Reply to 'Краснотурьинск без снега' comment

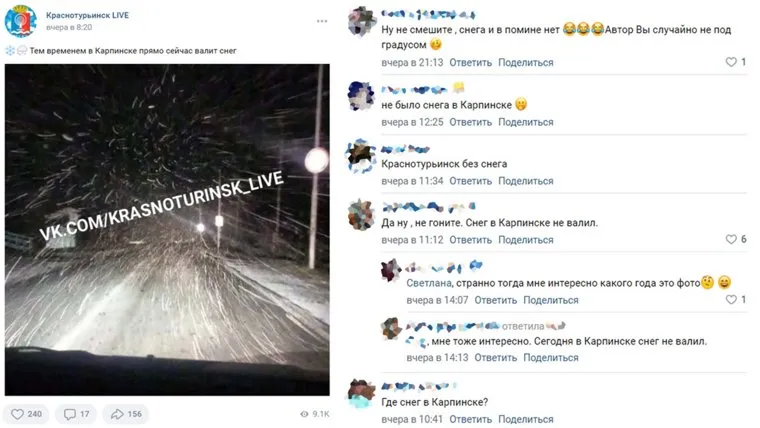tap(470, 181)
